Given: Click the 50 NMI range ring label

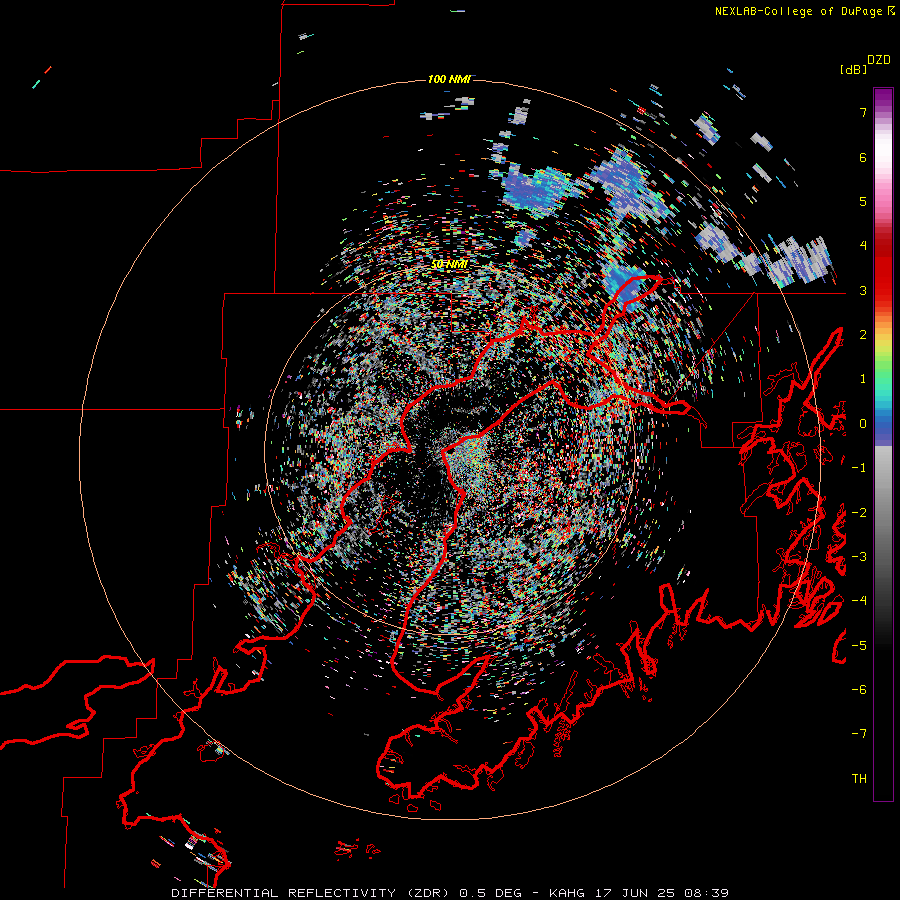Looking at the screenshot, I should coord(449,264).
